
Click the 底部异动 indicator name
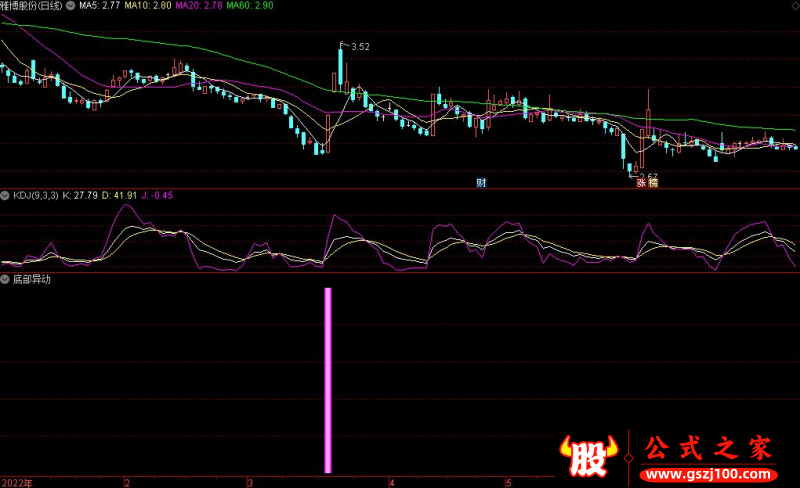tap(32, 279)
